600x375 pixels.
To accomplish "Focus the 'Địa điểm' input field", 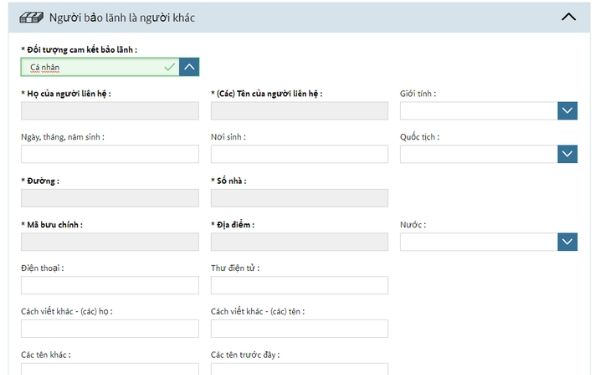I will point(299,241).
